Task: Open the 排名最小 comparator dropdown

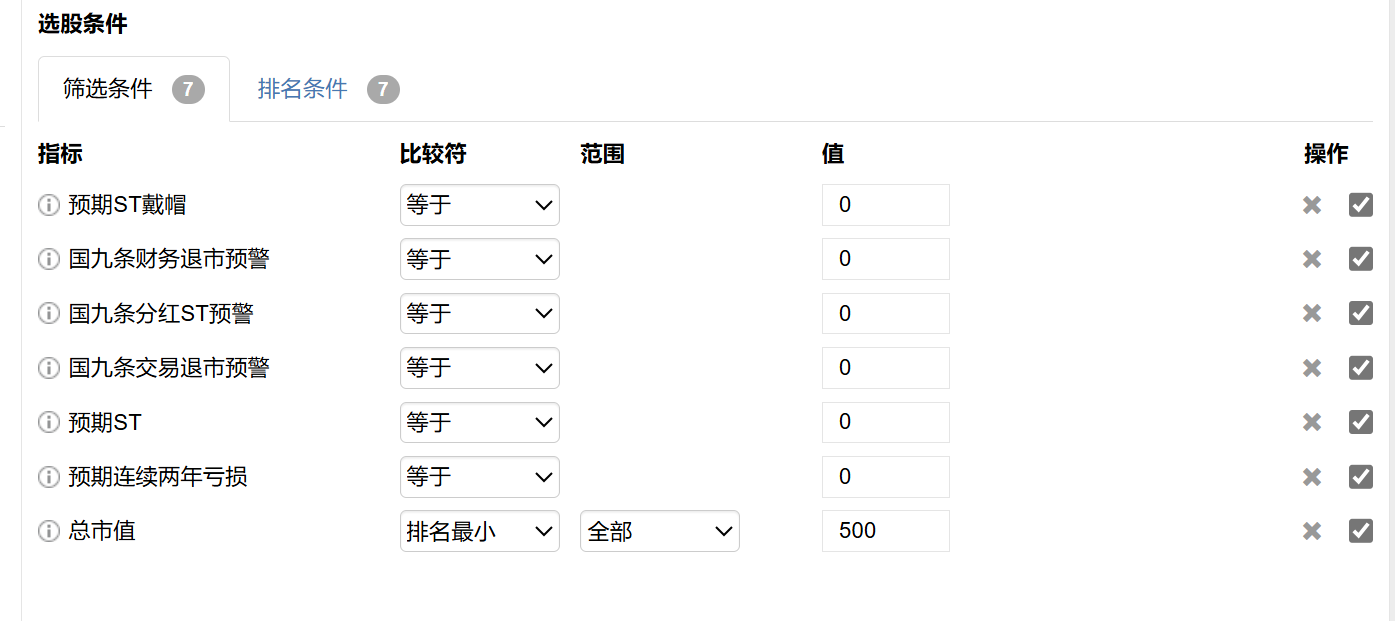Action: [x=479, y=531]
